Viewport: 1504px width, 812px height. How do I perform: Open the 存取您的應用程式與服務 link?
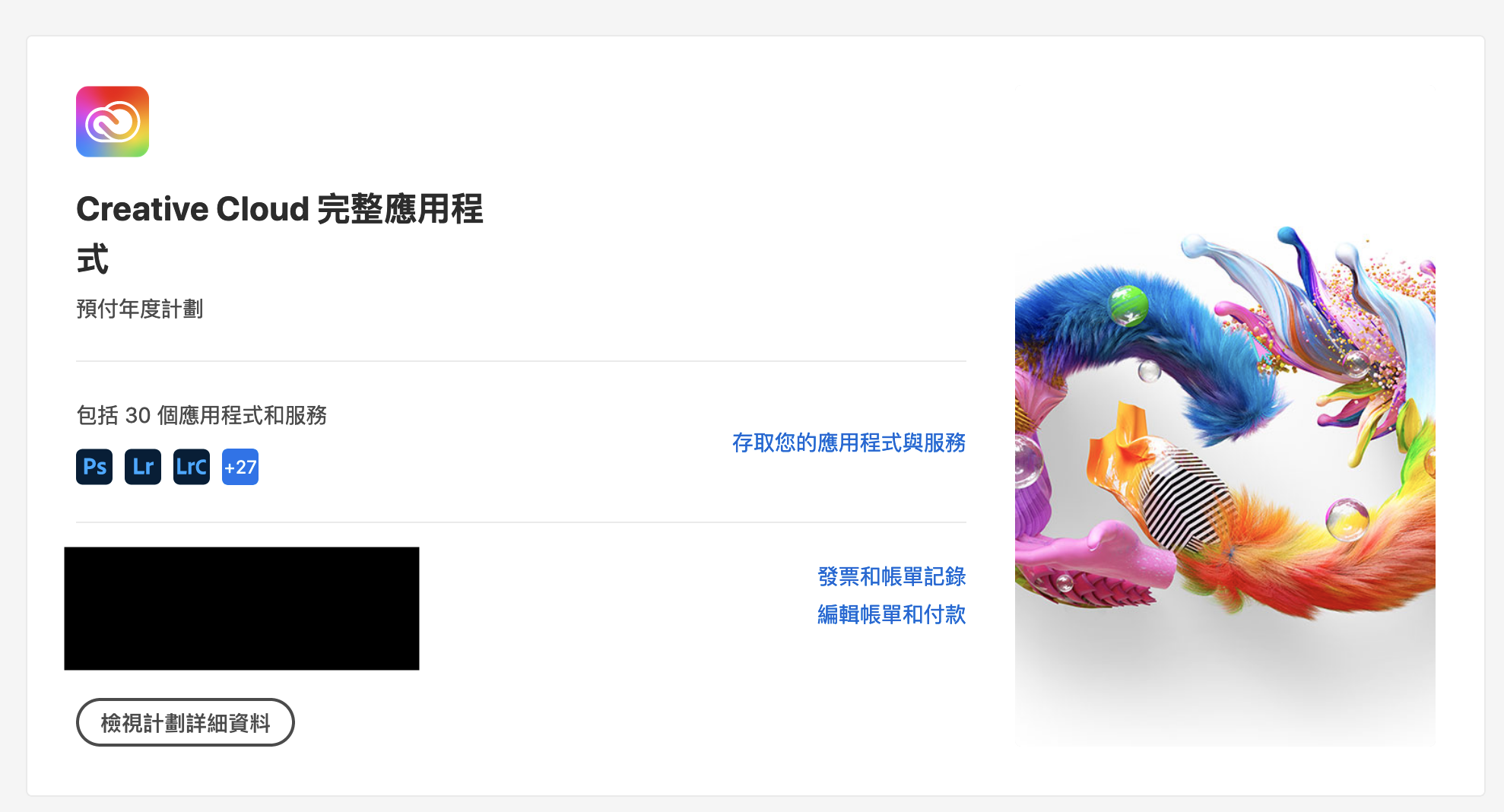[x=849, y=442]
